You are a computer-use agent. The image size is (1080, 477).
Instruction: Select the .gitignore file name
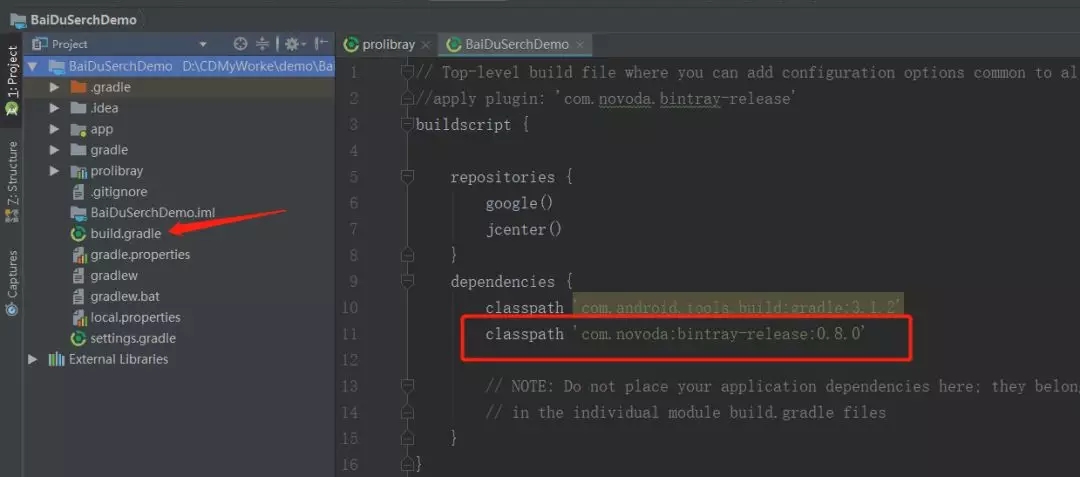click(118, 192)
